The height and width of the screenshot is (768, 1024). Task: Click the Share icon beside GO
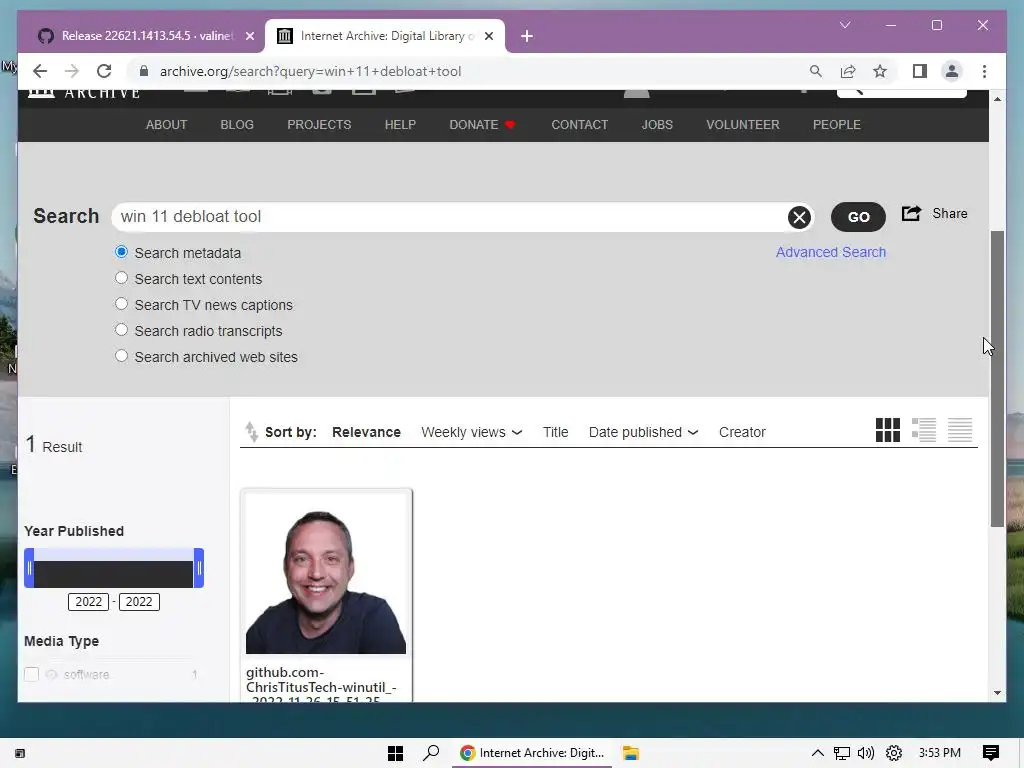(912, 214)
